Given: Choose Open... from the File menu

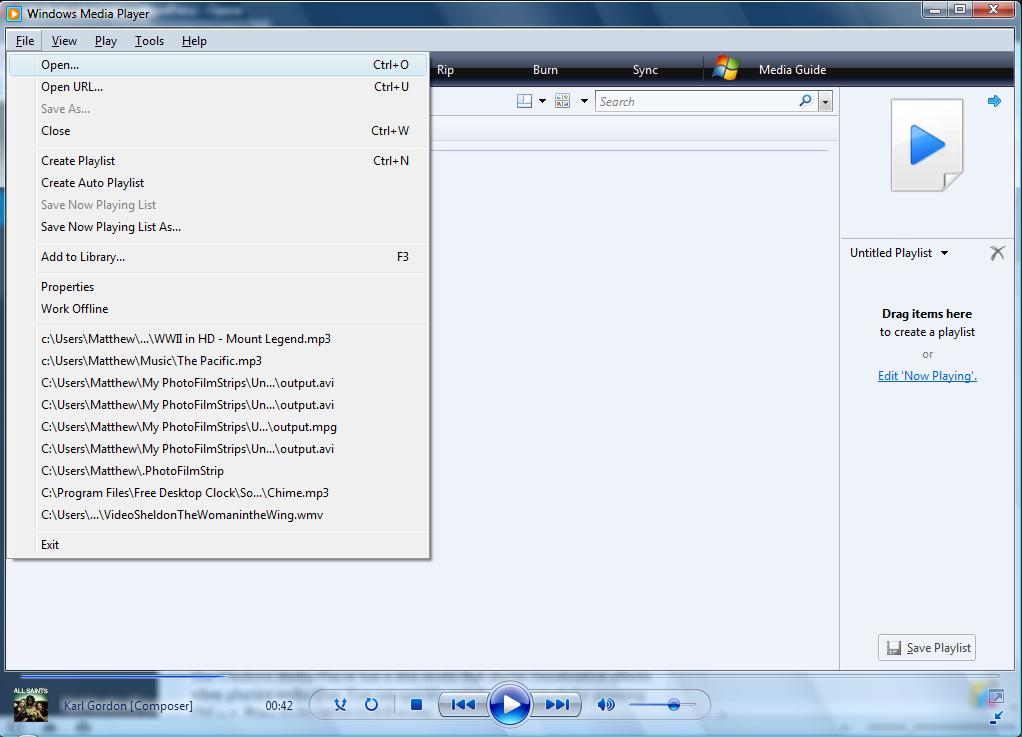Looking at the screenshot, I should coord(218,65).
